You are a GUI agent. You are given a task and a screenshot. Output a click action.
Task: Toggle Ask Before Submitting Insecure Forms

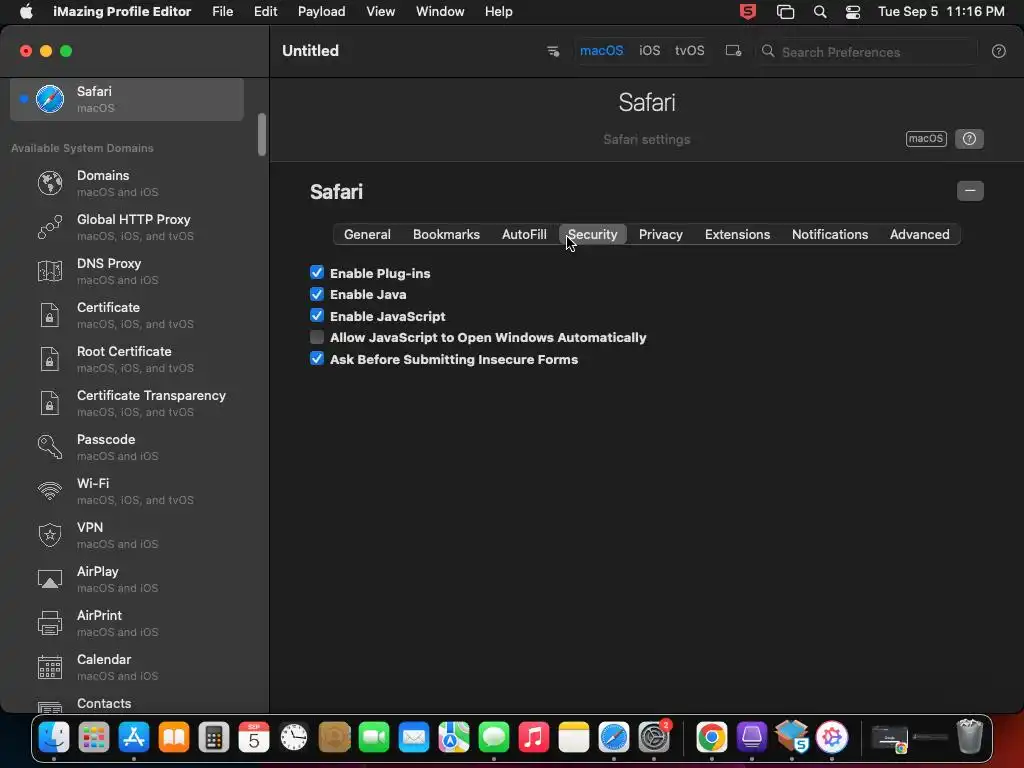[x=317, y=359]
